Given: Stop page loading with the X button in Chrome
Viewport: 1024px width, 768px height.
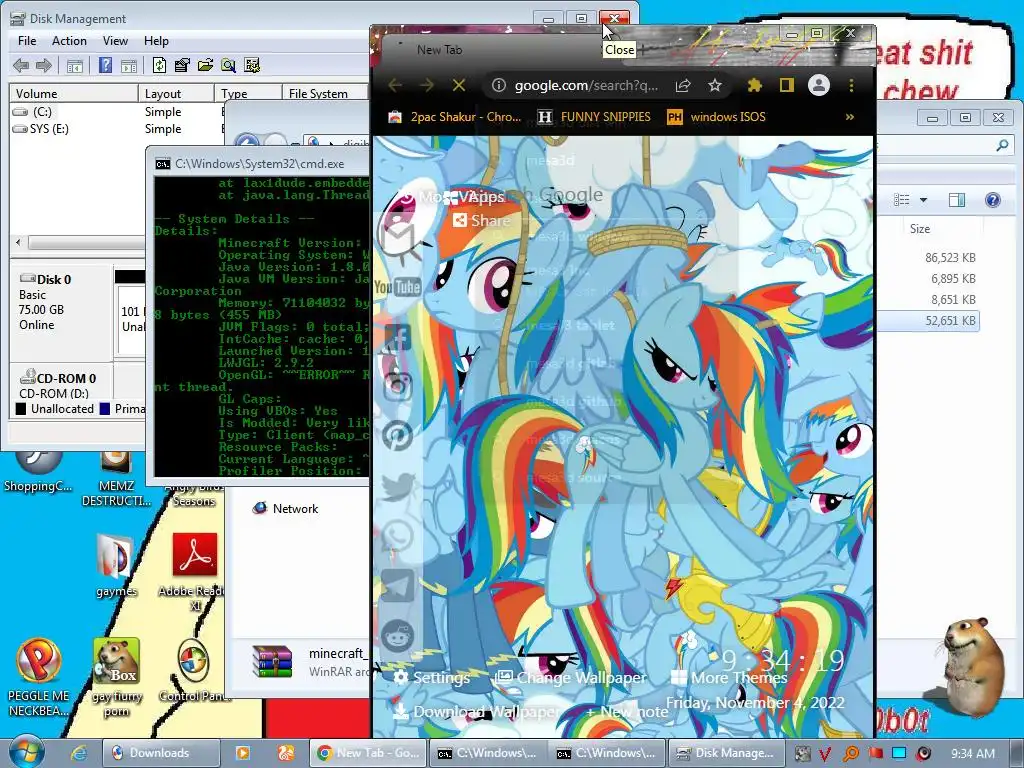Looking at the screenshot, I should point(459,85).
